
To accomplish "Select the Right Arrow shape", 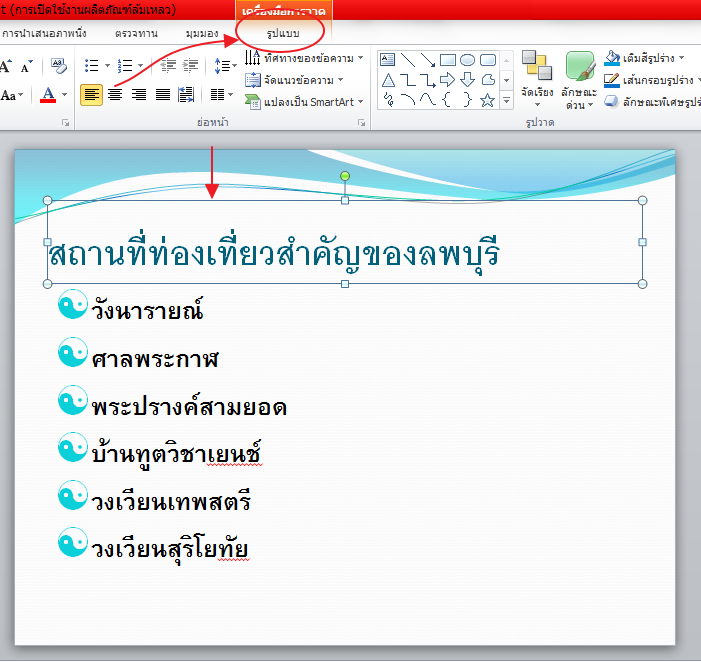I will [447, 80].
